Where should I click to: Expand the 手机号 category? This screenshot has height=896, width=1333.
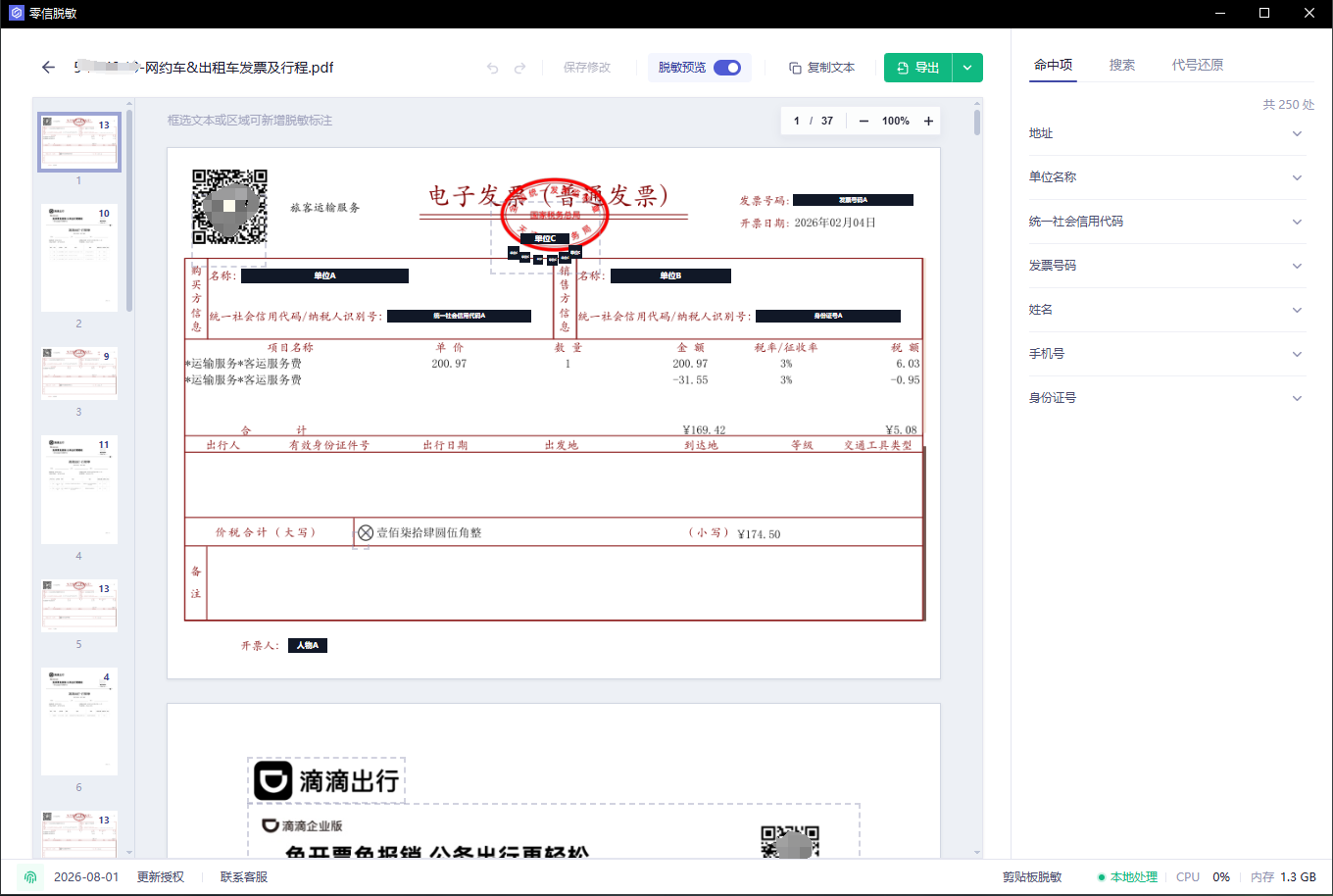[x=1166, y=354]
